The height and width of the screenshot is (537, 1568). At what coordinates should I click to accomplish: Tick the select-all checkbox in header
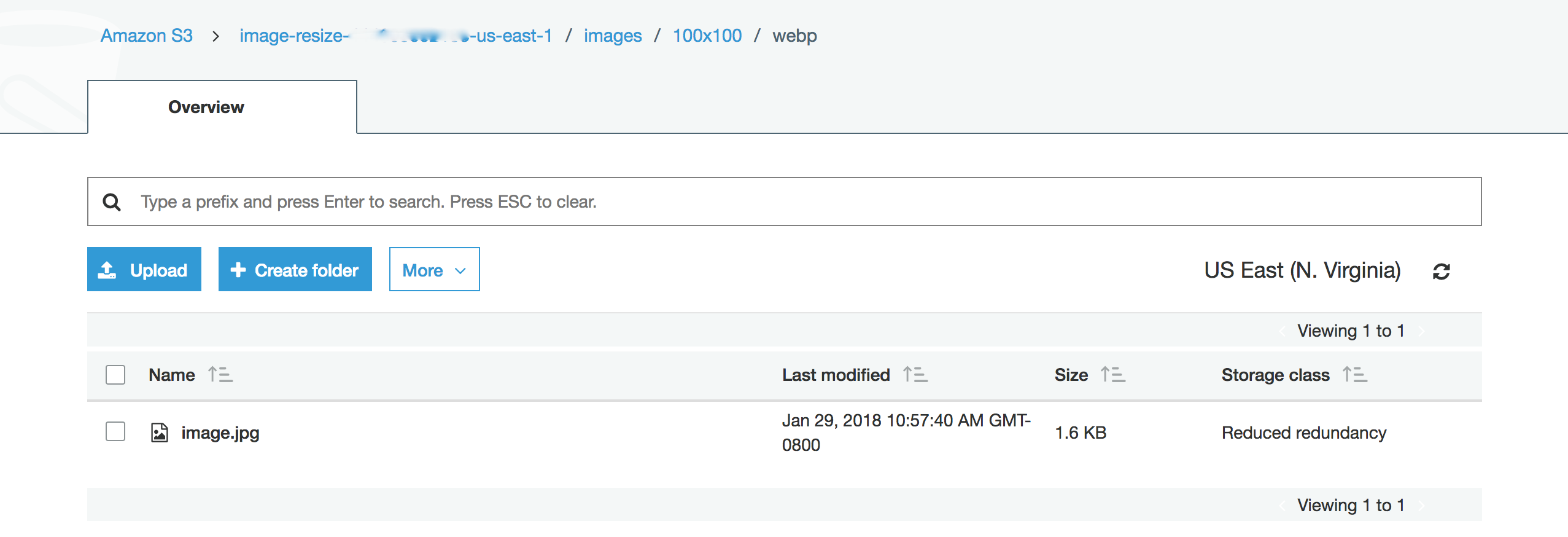115,374
